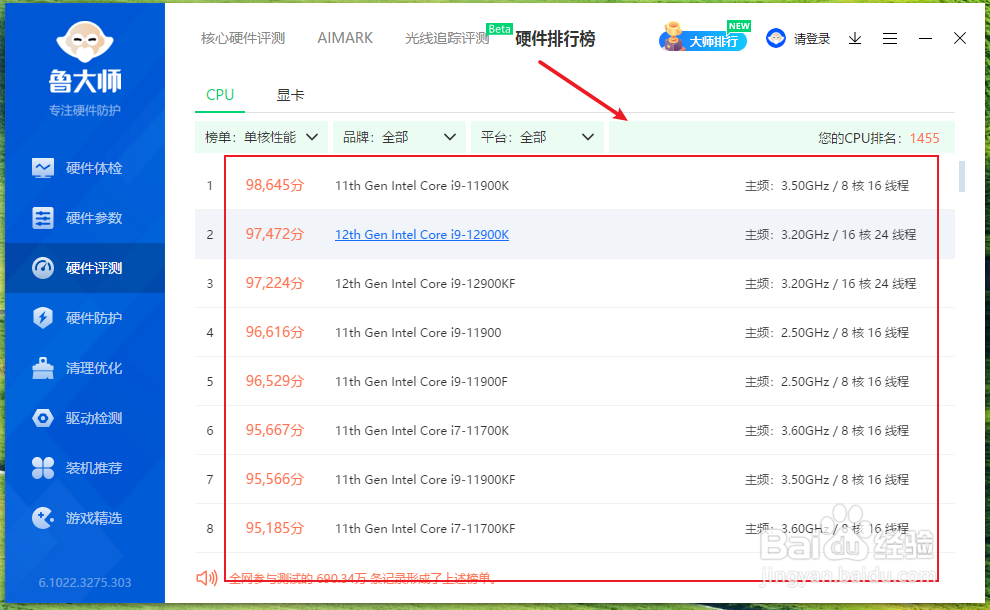Click score 95,667分
990x610 pixels.
(x=275, y=430)
